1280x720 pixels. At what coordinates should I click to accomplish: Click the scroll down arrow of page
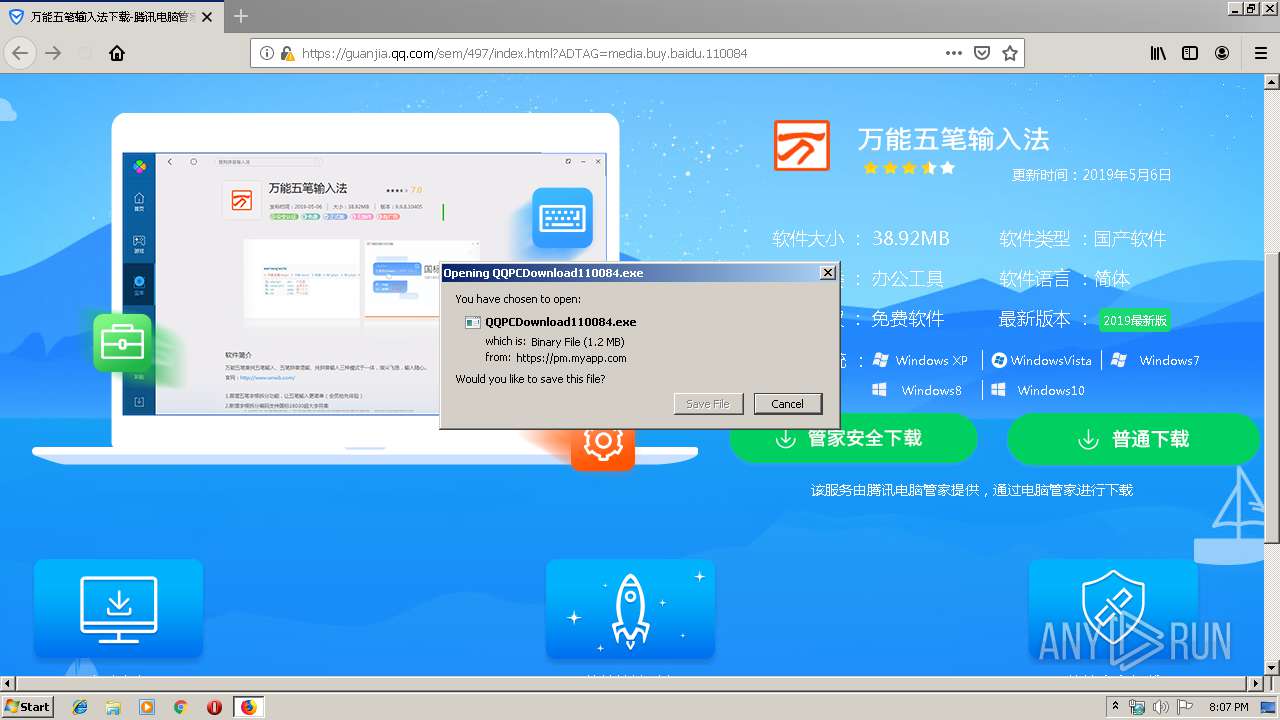pos(1271,667)
